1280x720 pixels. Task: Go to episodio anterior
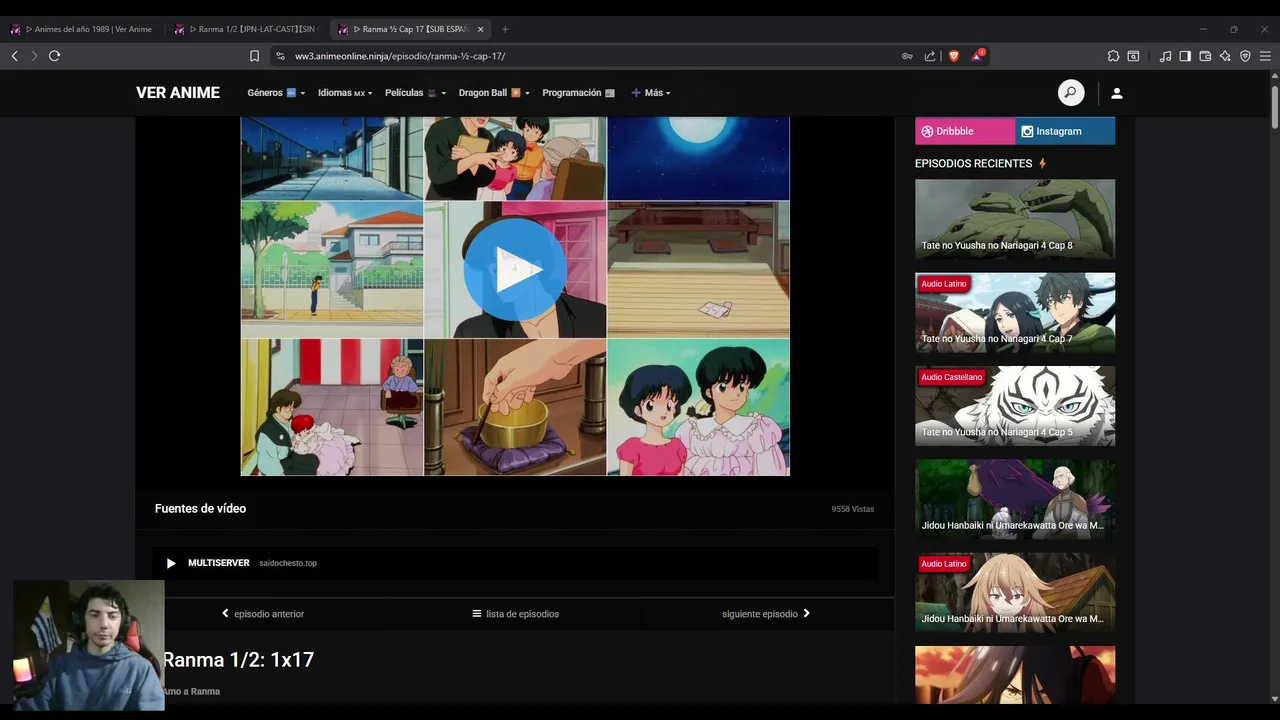tap(263, 614)
